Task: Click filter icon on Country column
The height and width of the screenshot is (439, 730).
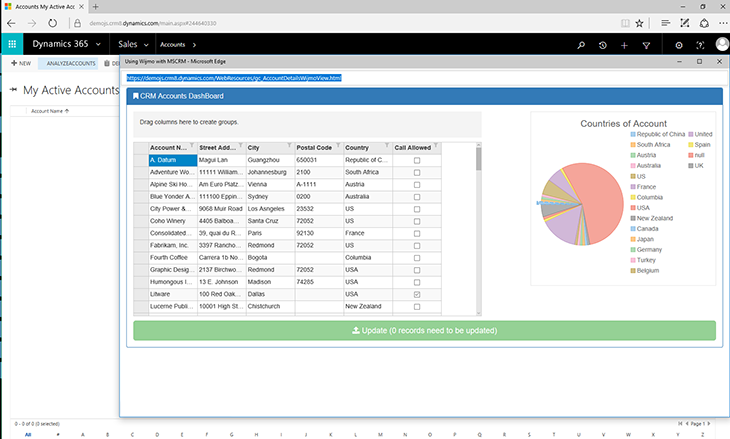Action: click(x=387, y=145)
